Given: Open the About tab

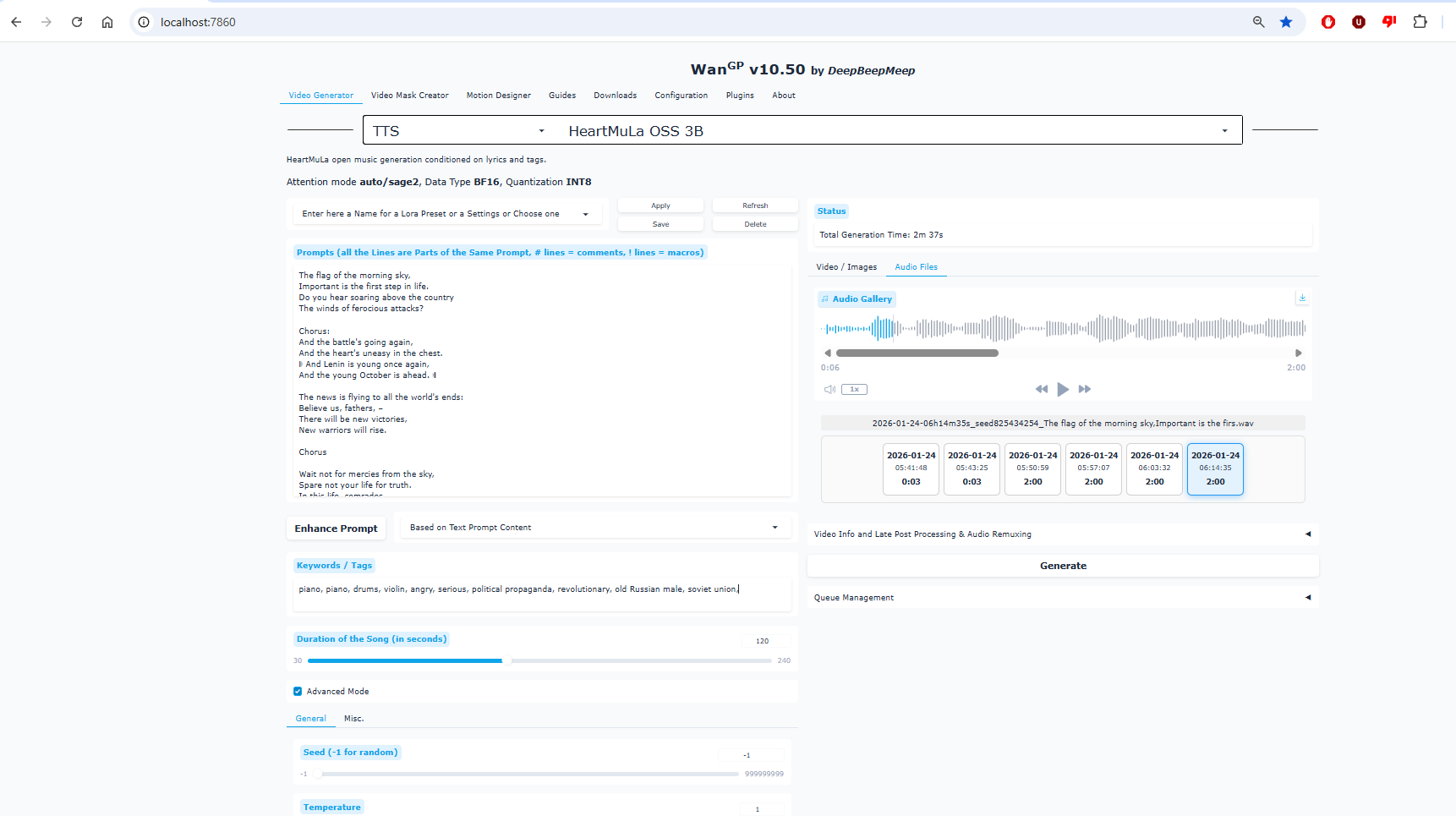Looking at the screenshot, I should pyautogui.click(x=784, y=96).
